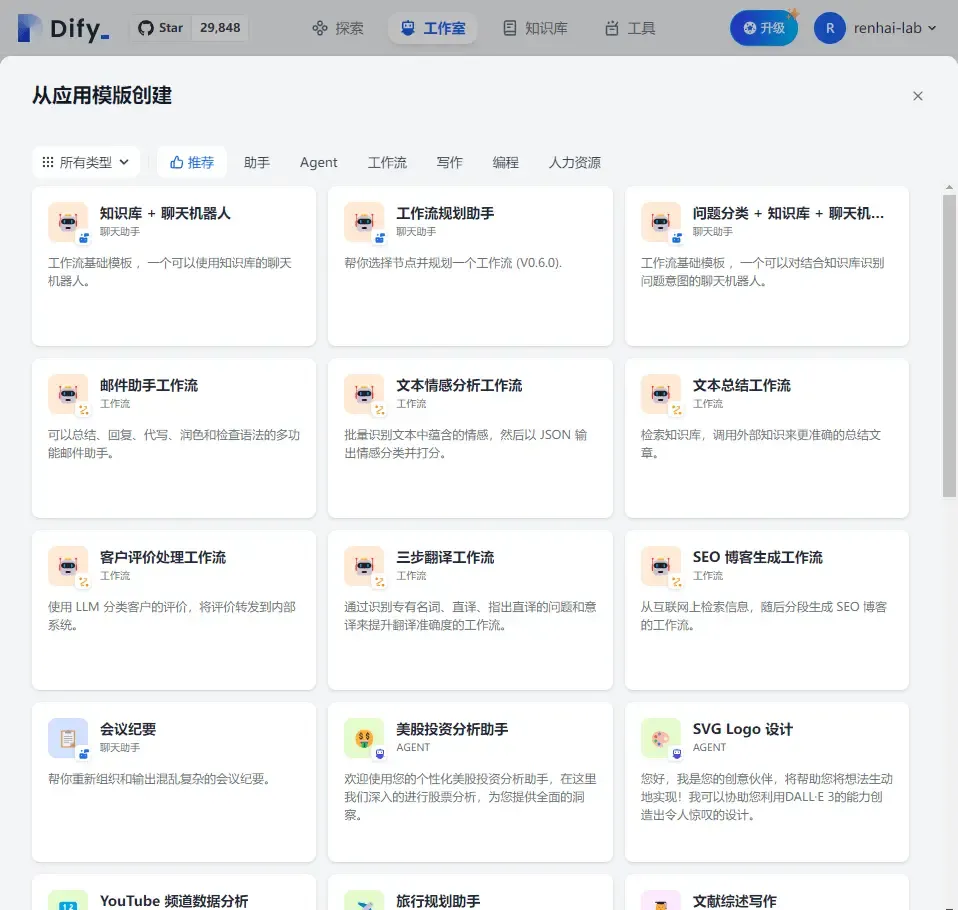The width and height of the screenshot is (958, 910).
Task: Click robot icon of 工作流规划助手
Action: [x=364, y=222]
